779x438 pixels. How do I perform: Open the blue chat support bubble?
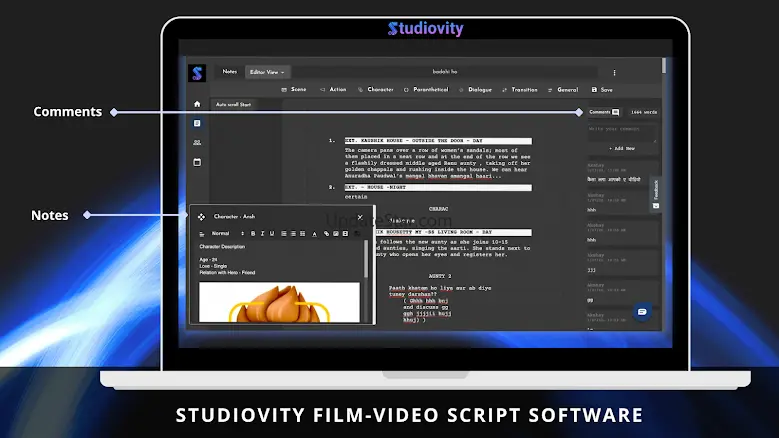[642, 312]
